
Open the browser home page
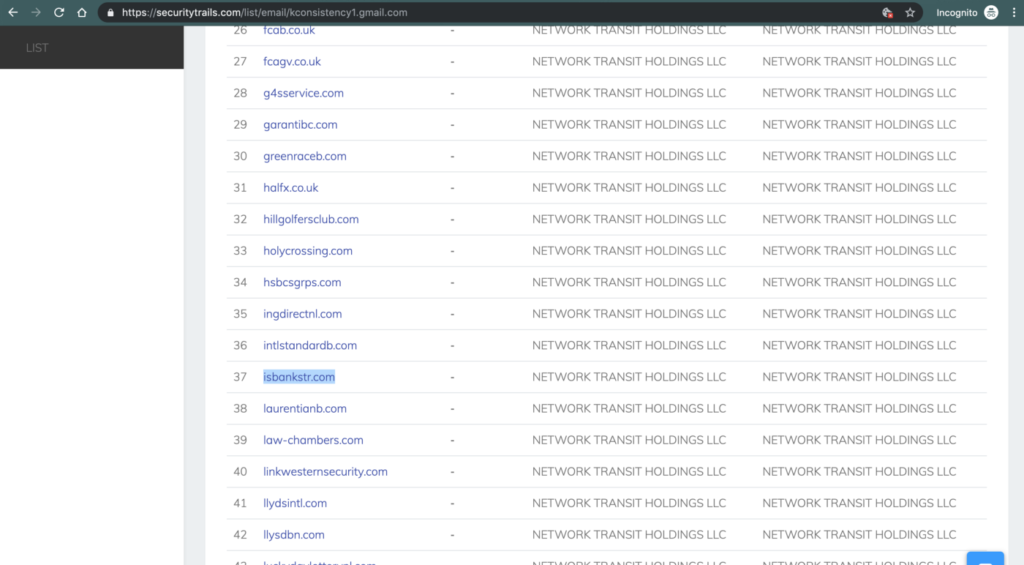tap(82, 12)
